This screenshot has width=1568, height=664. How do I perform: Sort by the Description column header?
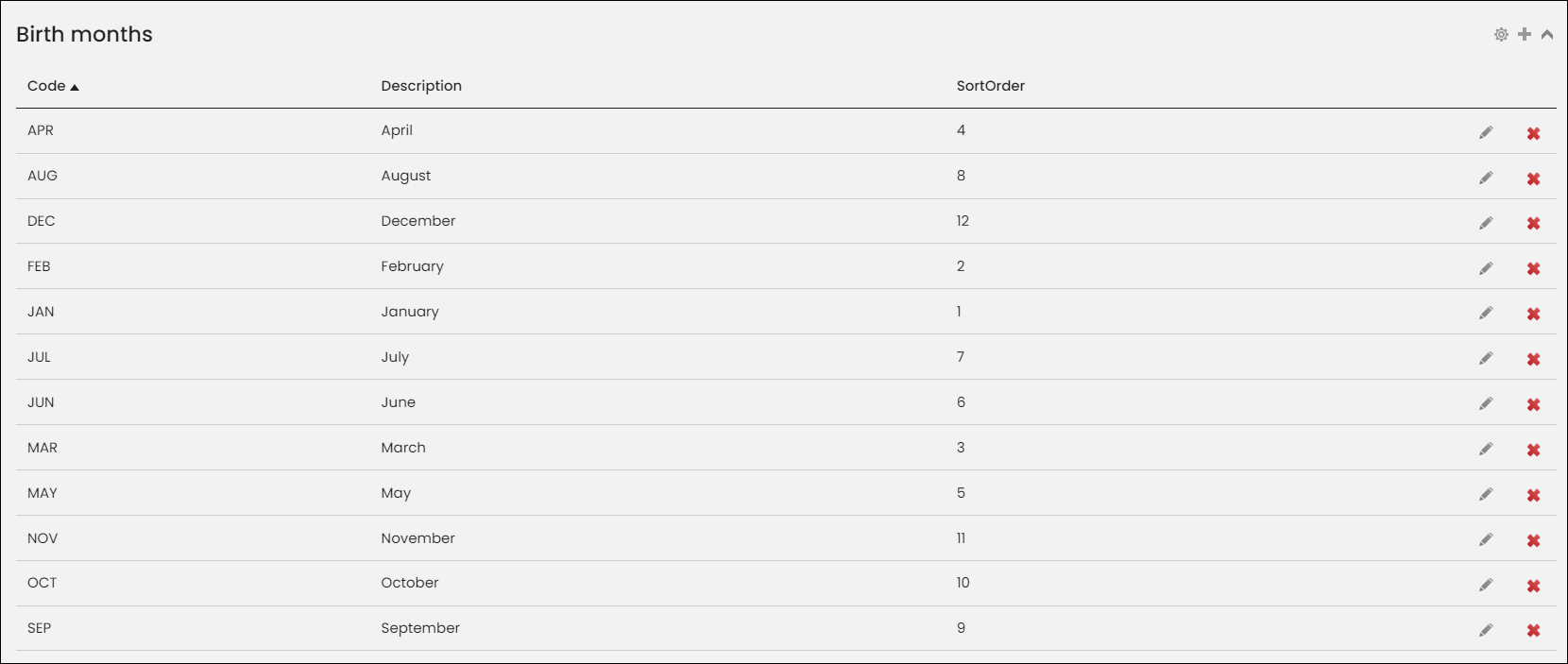coord(421,86)
